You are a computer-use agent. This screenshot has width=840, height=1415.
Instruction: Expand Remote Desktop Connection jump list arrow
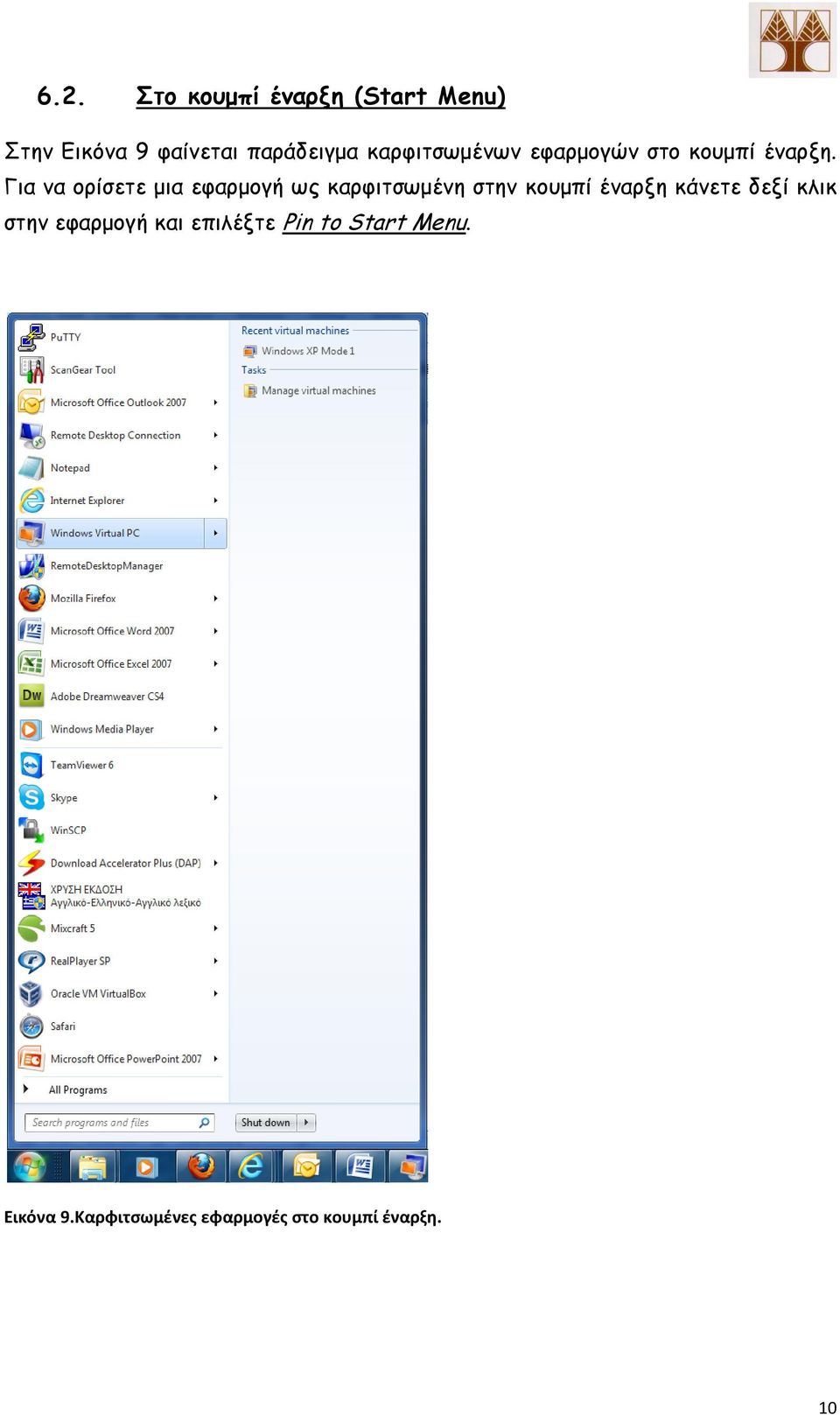(215, 435)
